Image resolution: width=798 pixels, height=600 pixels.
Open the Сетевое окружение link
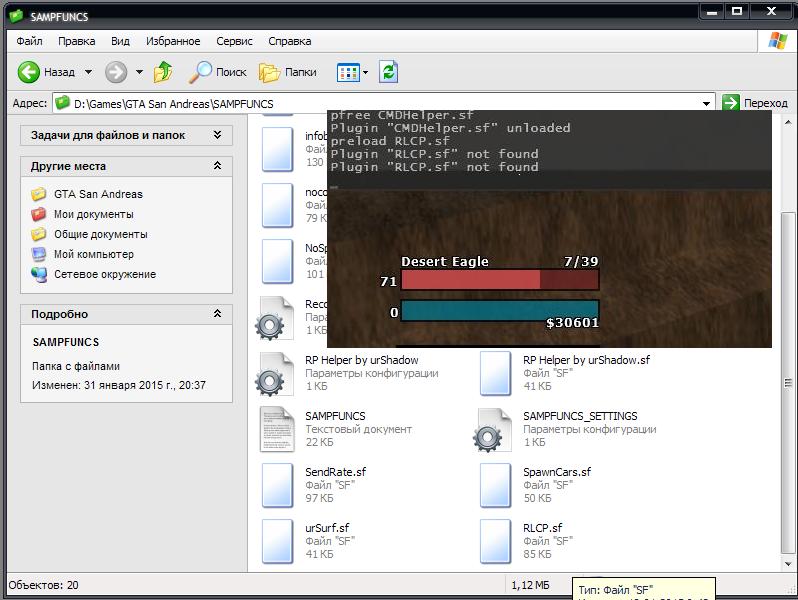pyautogui.click(x=105, y=274)
